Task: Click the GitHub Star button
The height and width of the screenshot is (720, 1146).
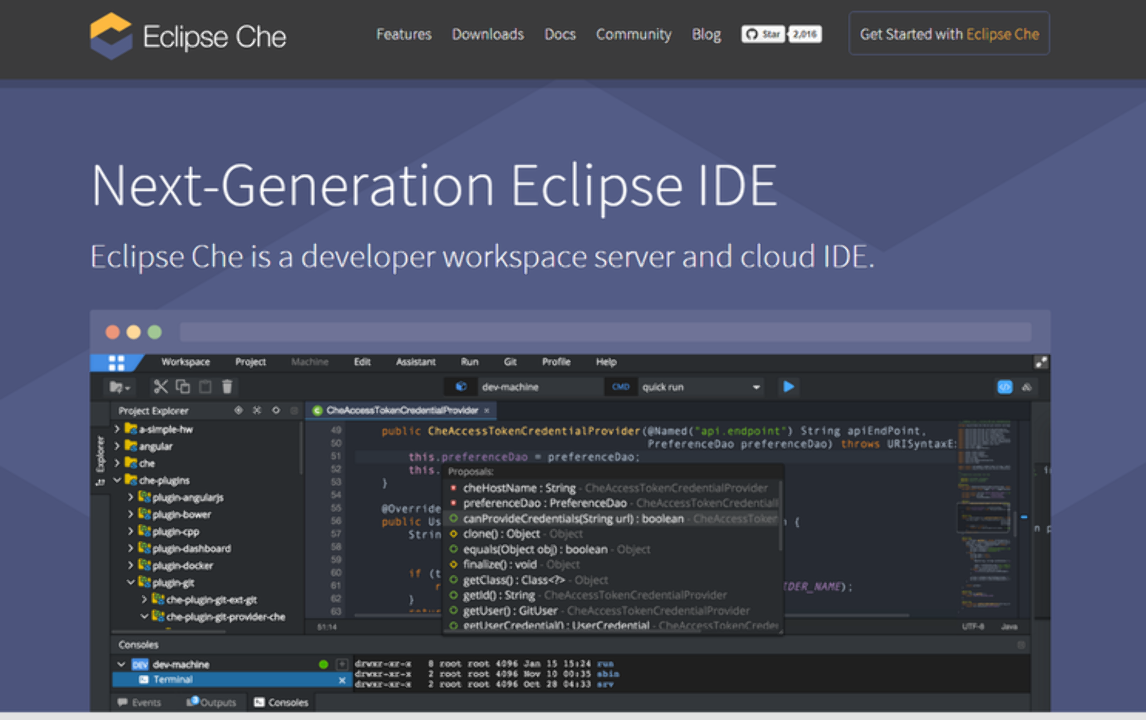Action: click(x=763, y=34)
